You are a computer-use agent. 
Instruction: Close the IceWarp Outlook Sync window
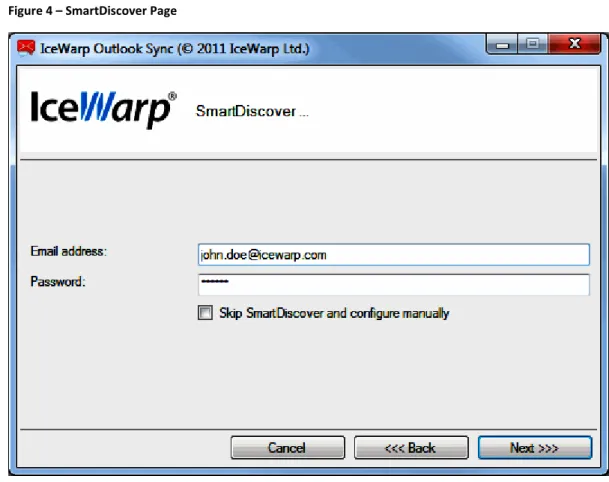pos(574,44)
